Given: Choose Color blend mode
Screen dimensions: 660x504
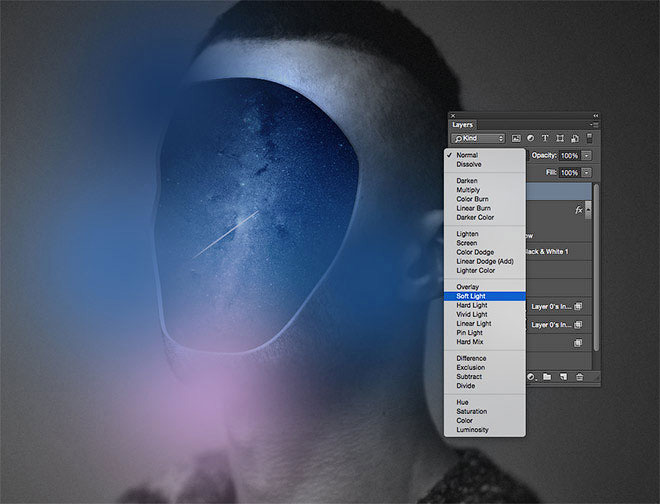Looking at the screenshot, I should click(485, 421).
